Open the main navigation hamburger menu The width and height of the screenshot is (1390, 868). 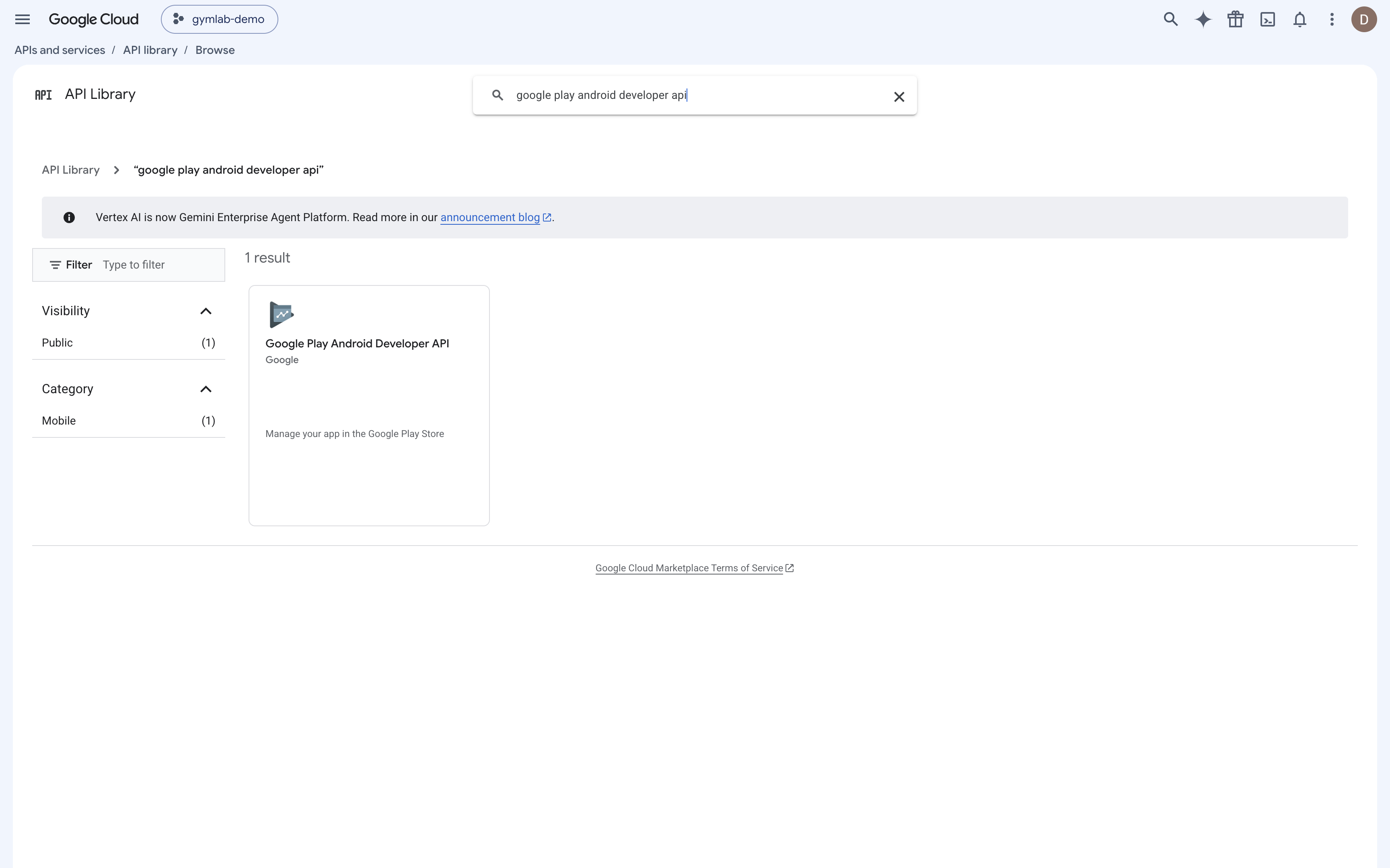[x=23, y=19]
